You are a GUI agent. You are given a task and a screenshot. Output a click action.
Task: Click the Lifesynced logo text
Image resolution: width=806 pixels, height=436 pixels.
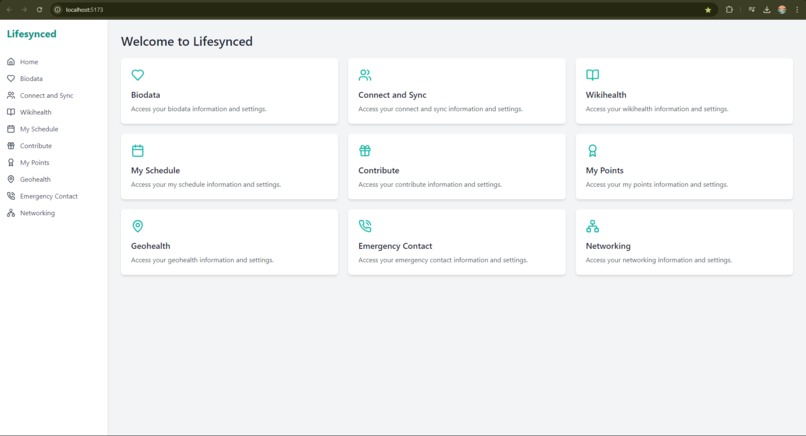click(x=31, y=34)
